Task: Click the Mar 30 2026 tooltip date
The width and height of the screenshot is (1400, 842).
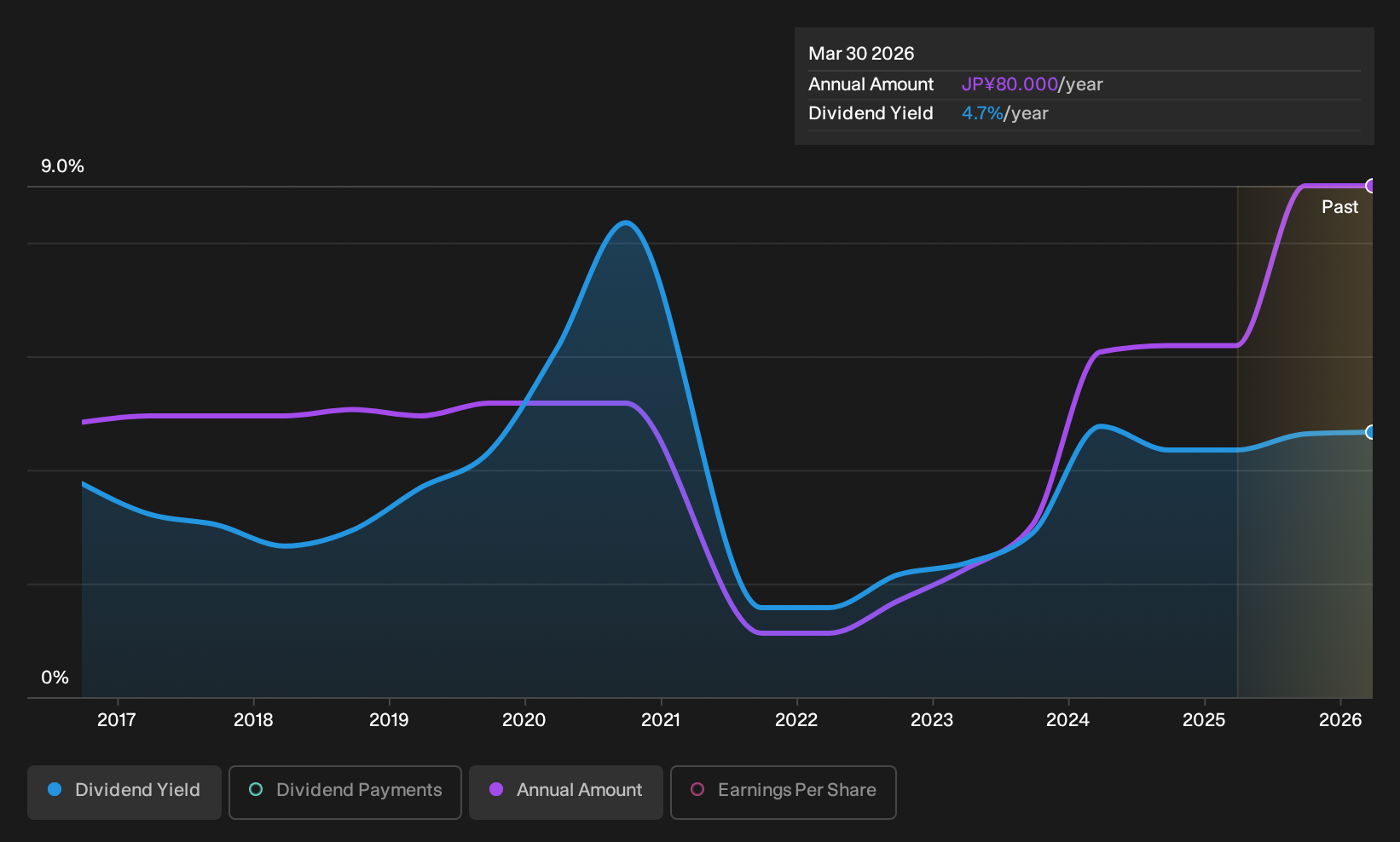Action: coord(861,54)
